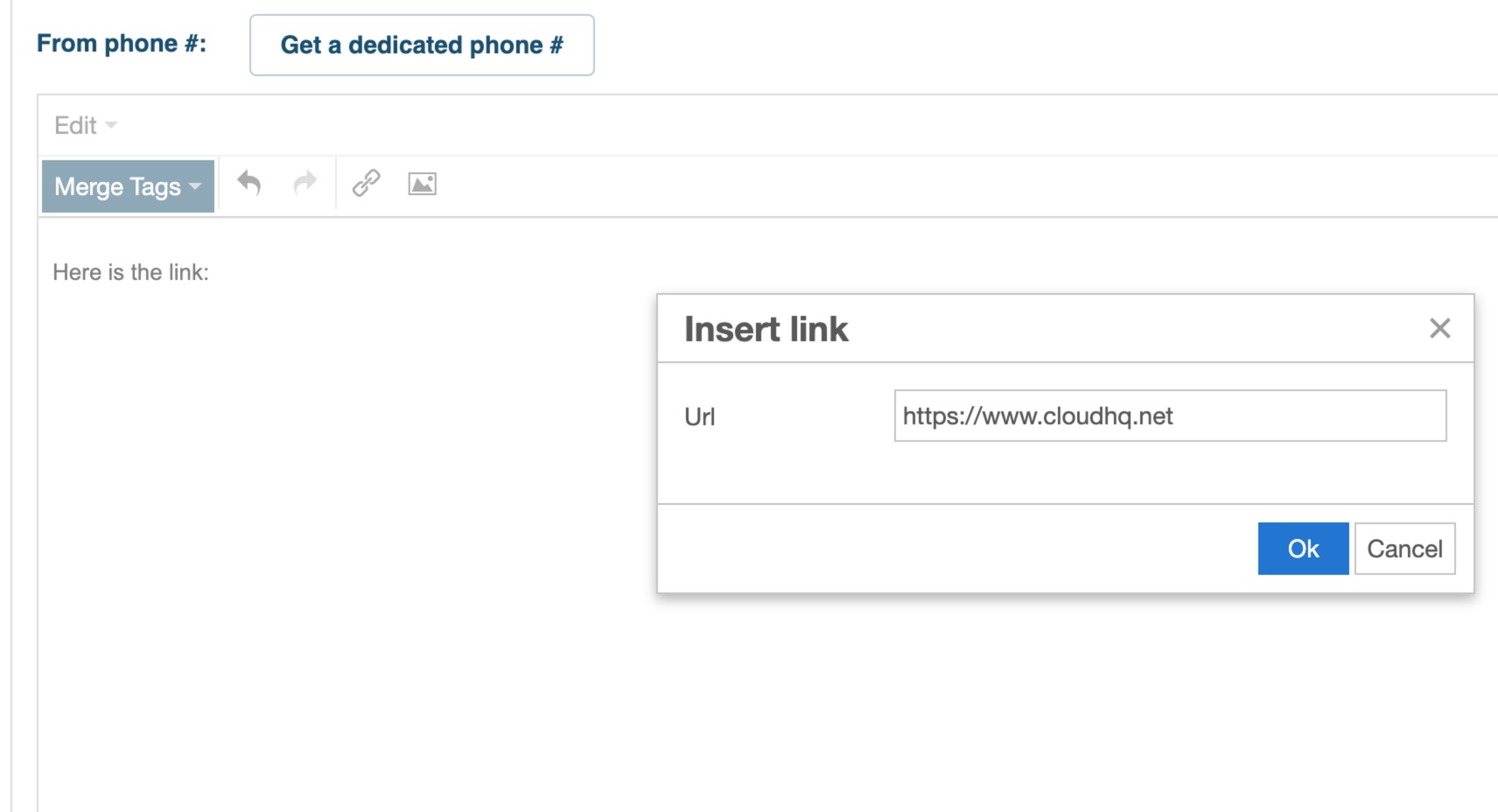Image resolution: width=1498 pixels, height=812 pixels.
Task: Place the cursor at the end of the https://www.cloudhq.net text
Action: (x=1174, y=416)
